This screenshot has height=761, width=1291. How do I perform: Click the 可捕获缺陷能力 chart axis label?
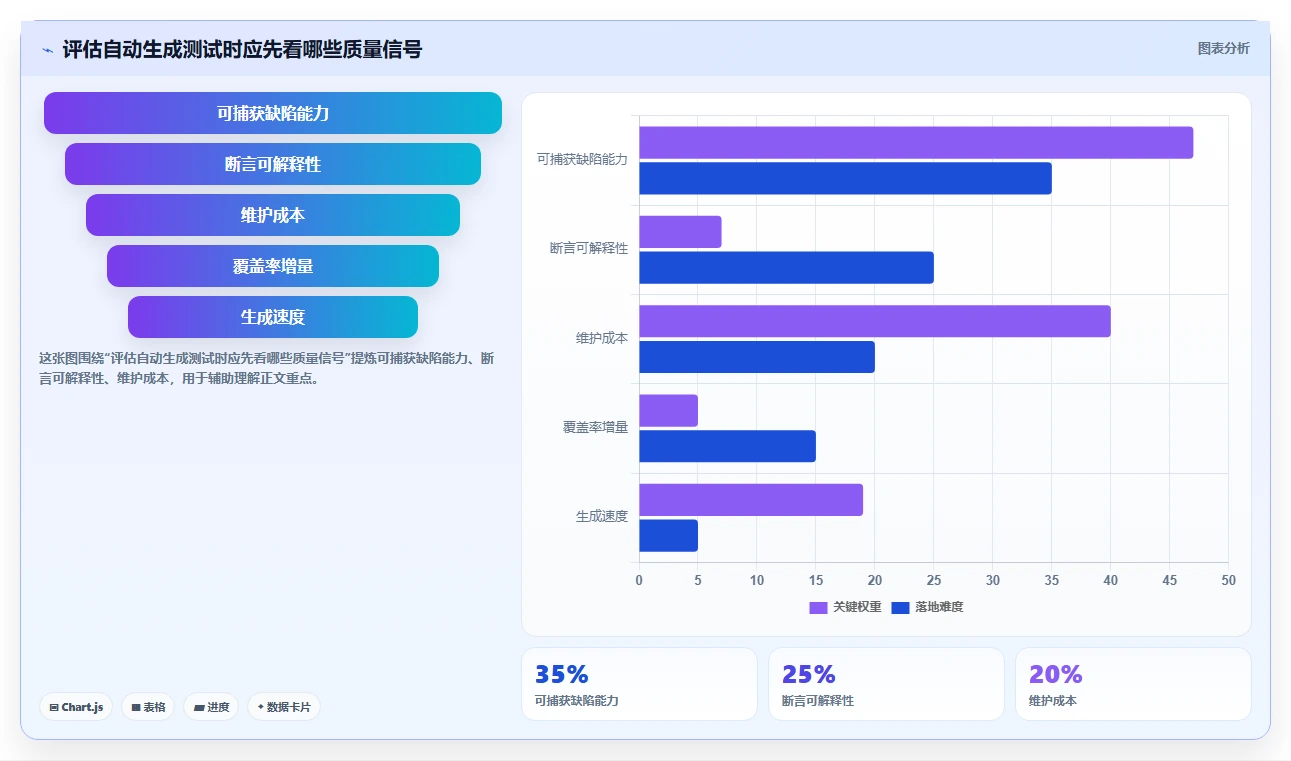(582, 159)
